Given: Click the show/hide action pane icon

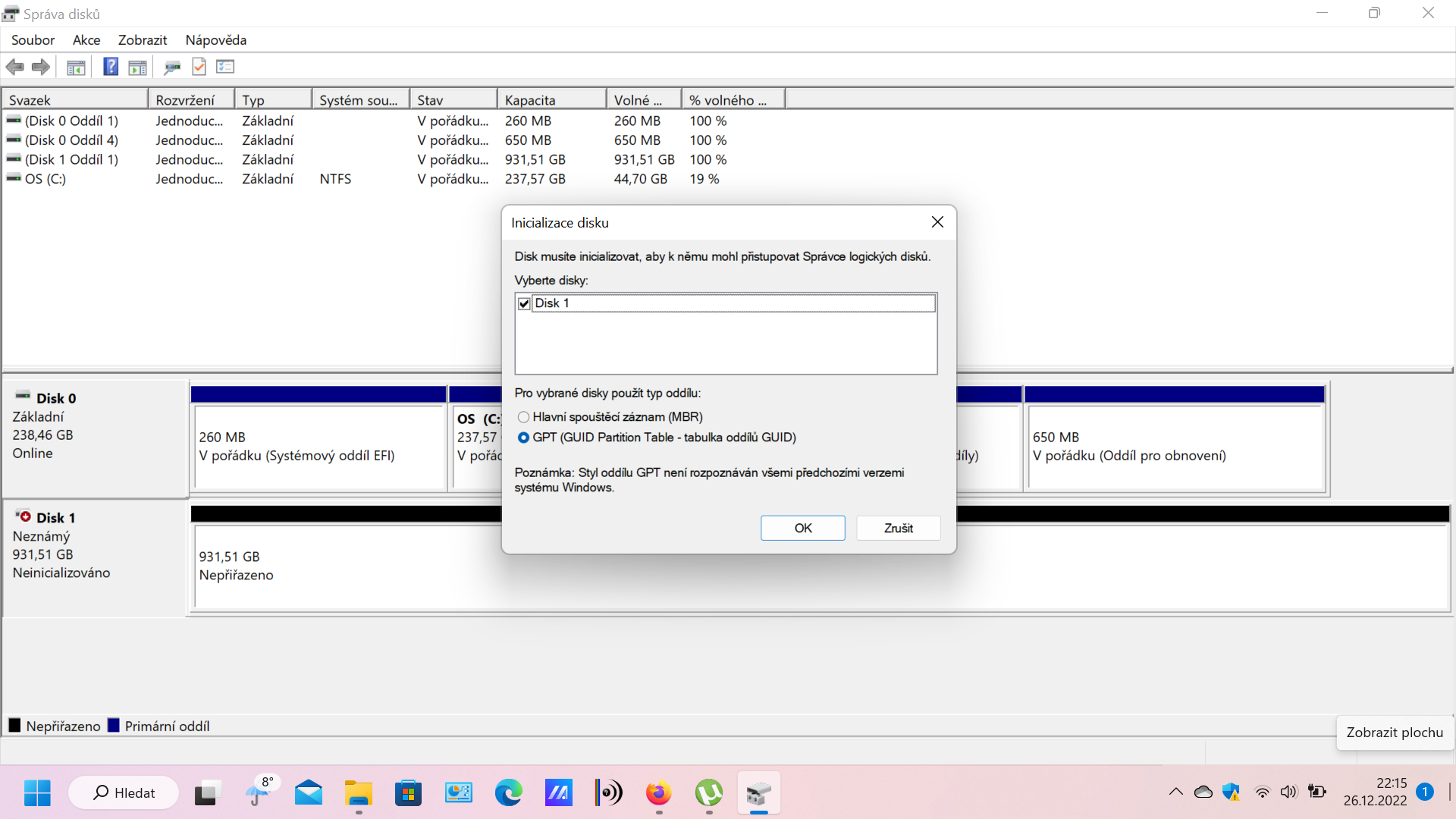Looking at the screenshot, I should [x=137, y=67].
